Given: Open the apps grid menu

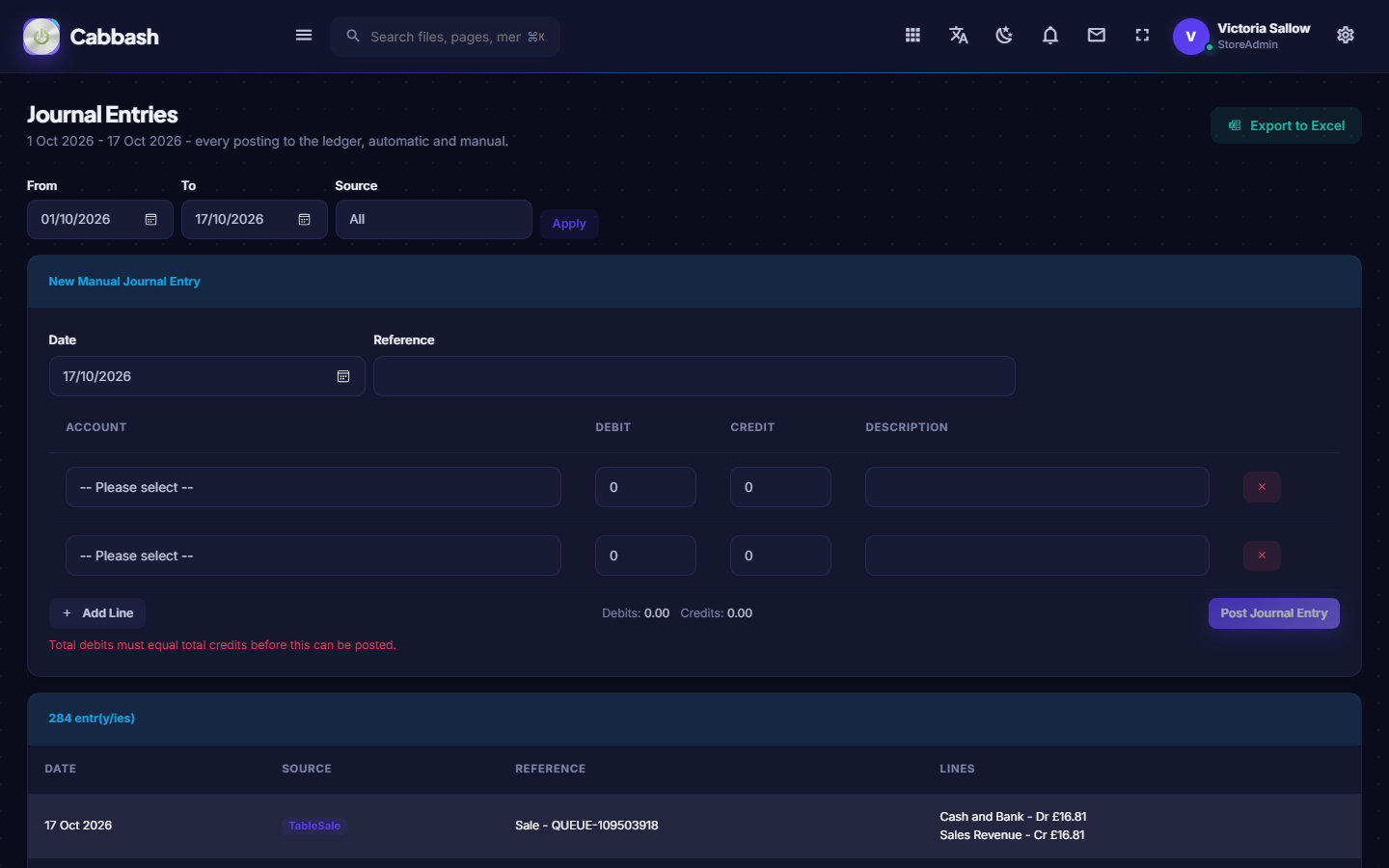Looking at the screenshot, I should coord(912,36).
